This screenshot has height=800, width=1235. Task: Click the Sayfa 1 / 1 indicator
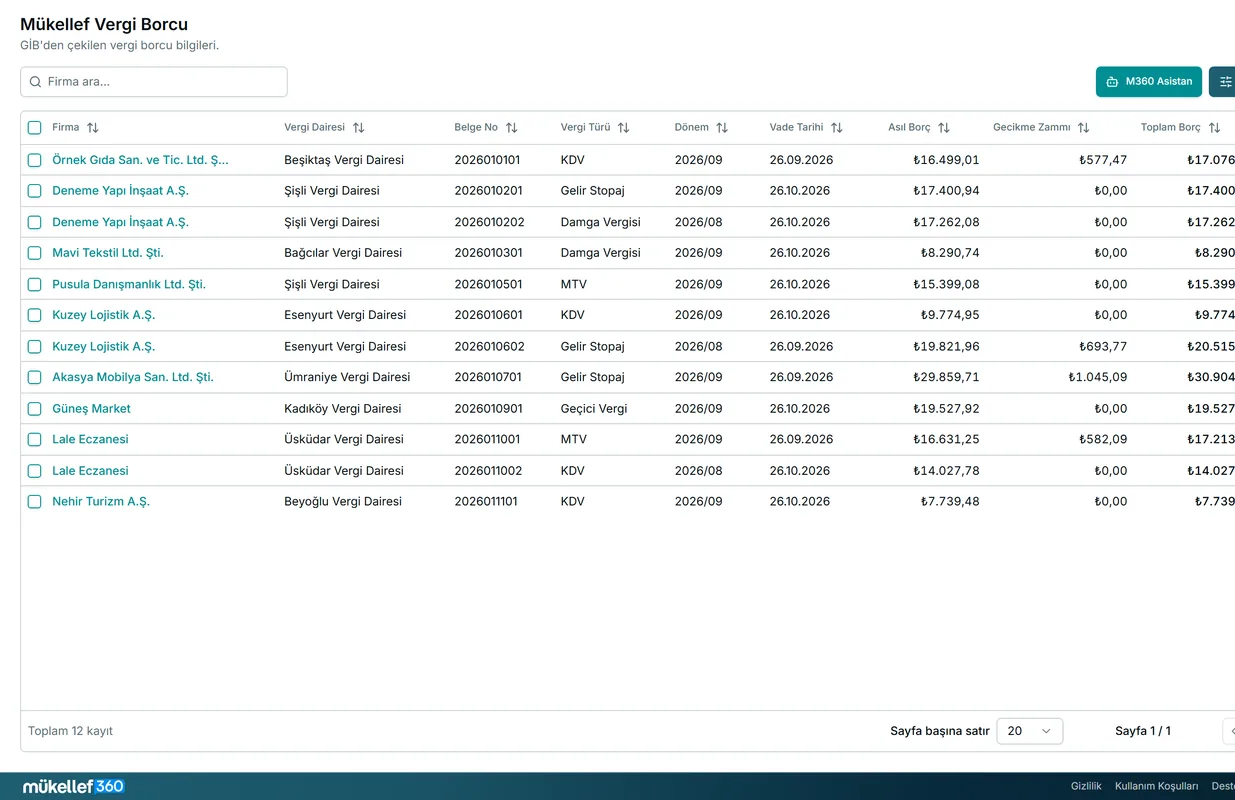click(1143, 731)
